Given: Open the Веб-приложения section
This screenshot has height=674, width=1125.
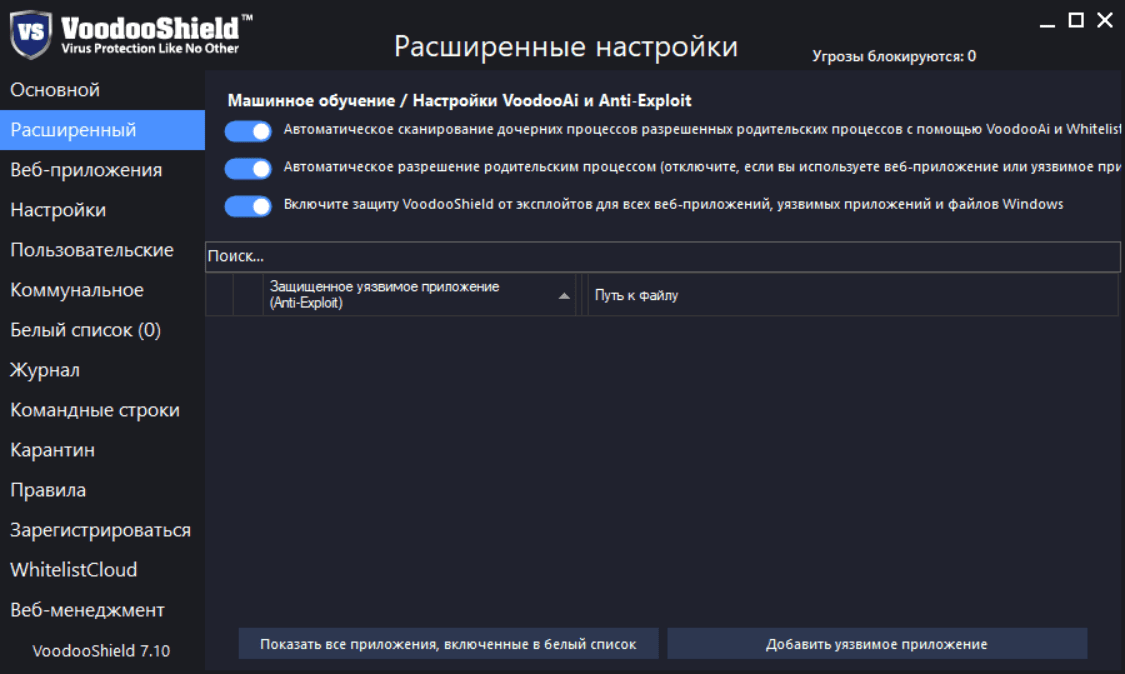Looking at the screenshot, I should (103, 170).
